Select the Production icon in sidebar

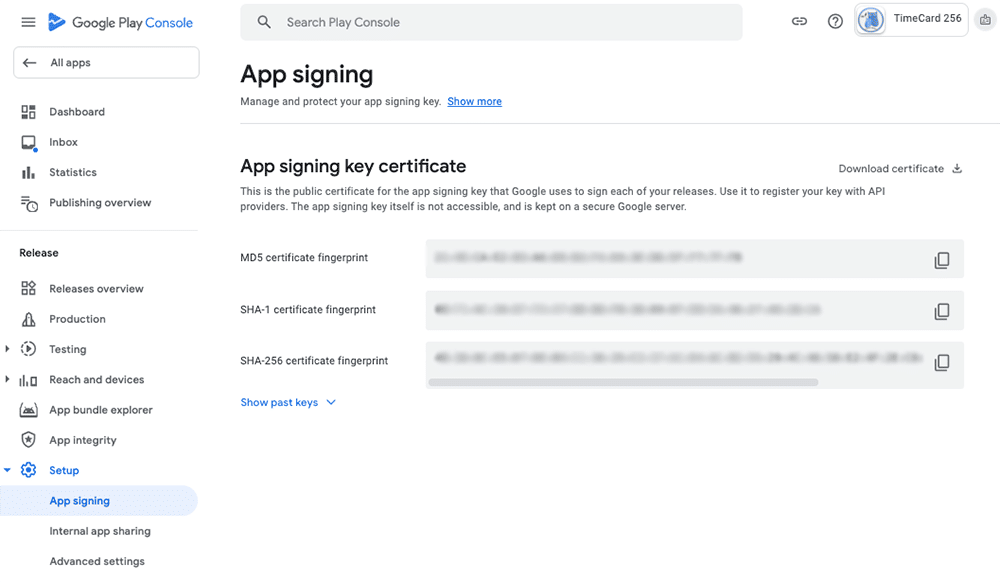click(x=31, y=318)
